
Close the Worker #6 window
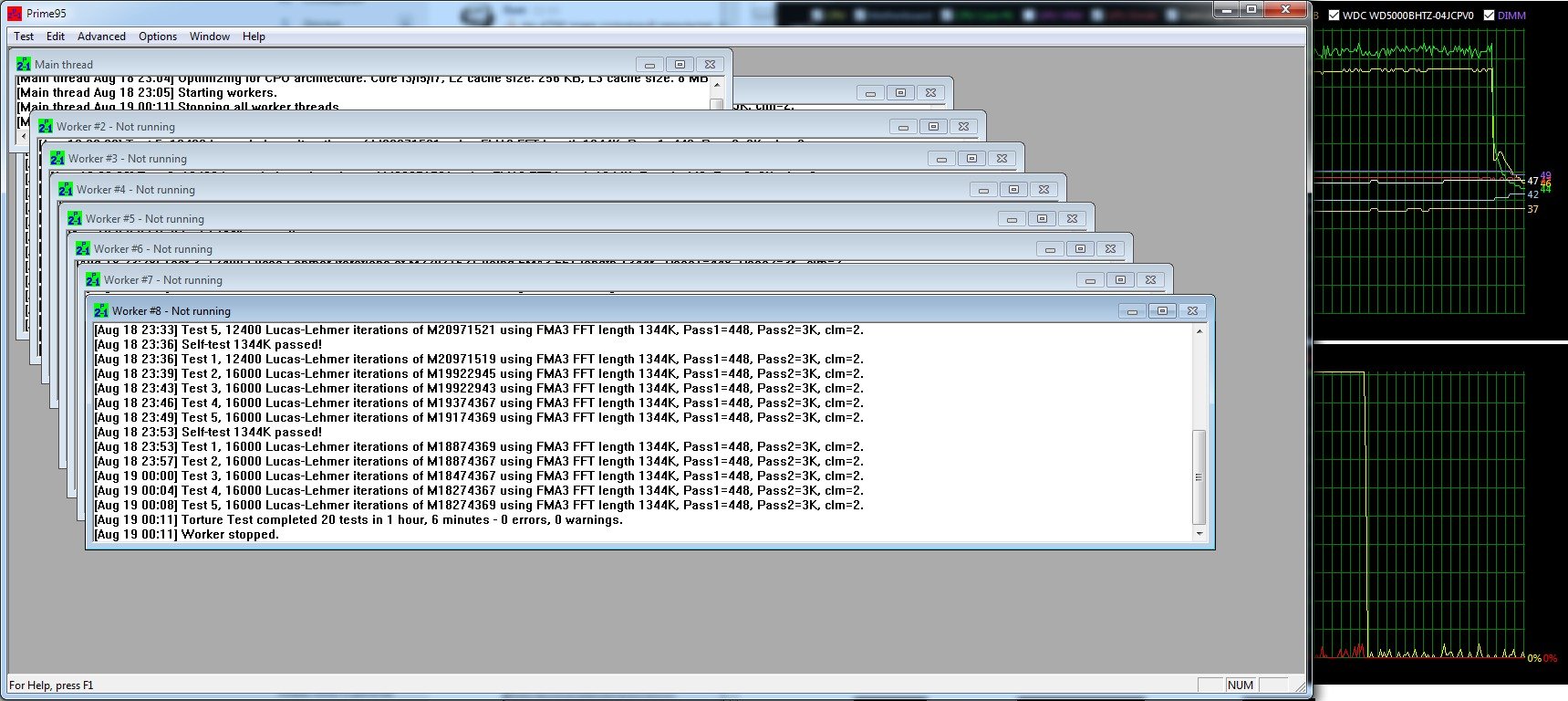click(1110, 249)
